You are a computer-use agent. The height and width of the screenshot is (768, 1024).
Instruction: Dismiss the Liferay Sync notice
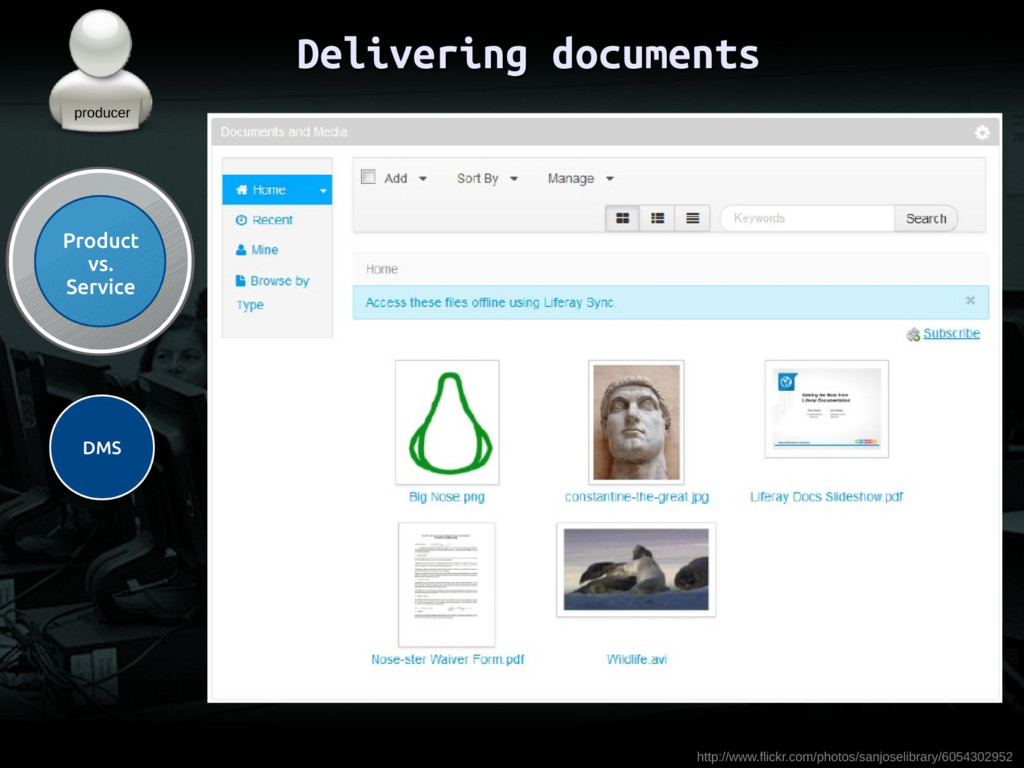click(x=970, y=300)
